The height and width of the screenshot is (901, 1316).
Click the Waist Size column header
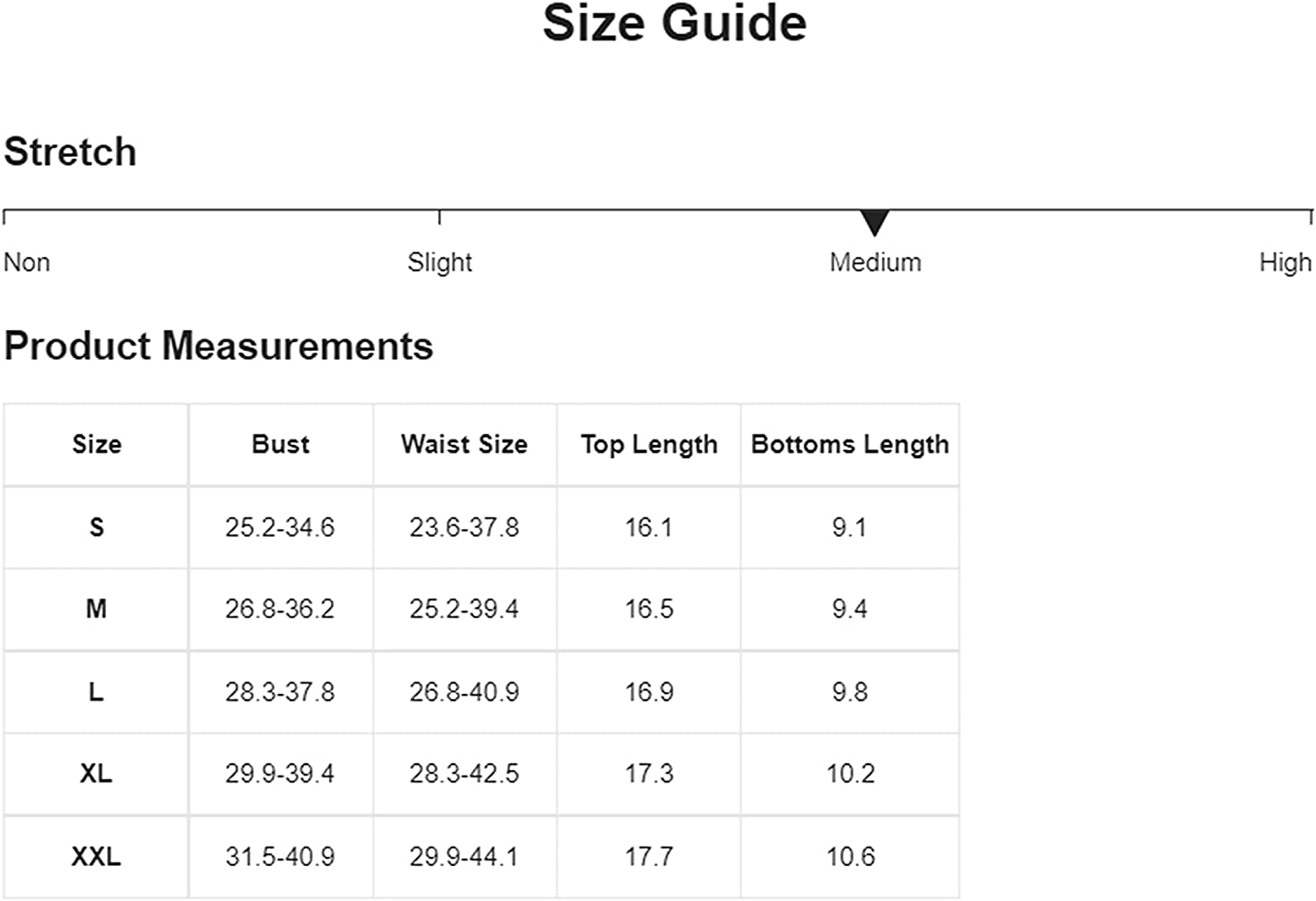pos(465,444)
